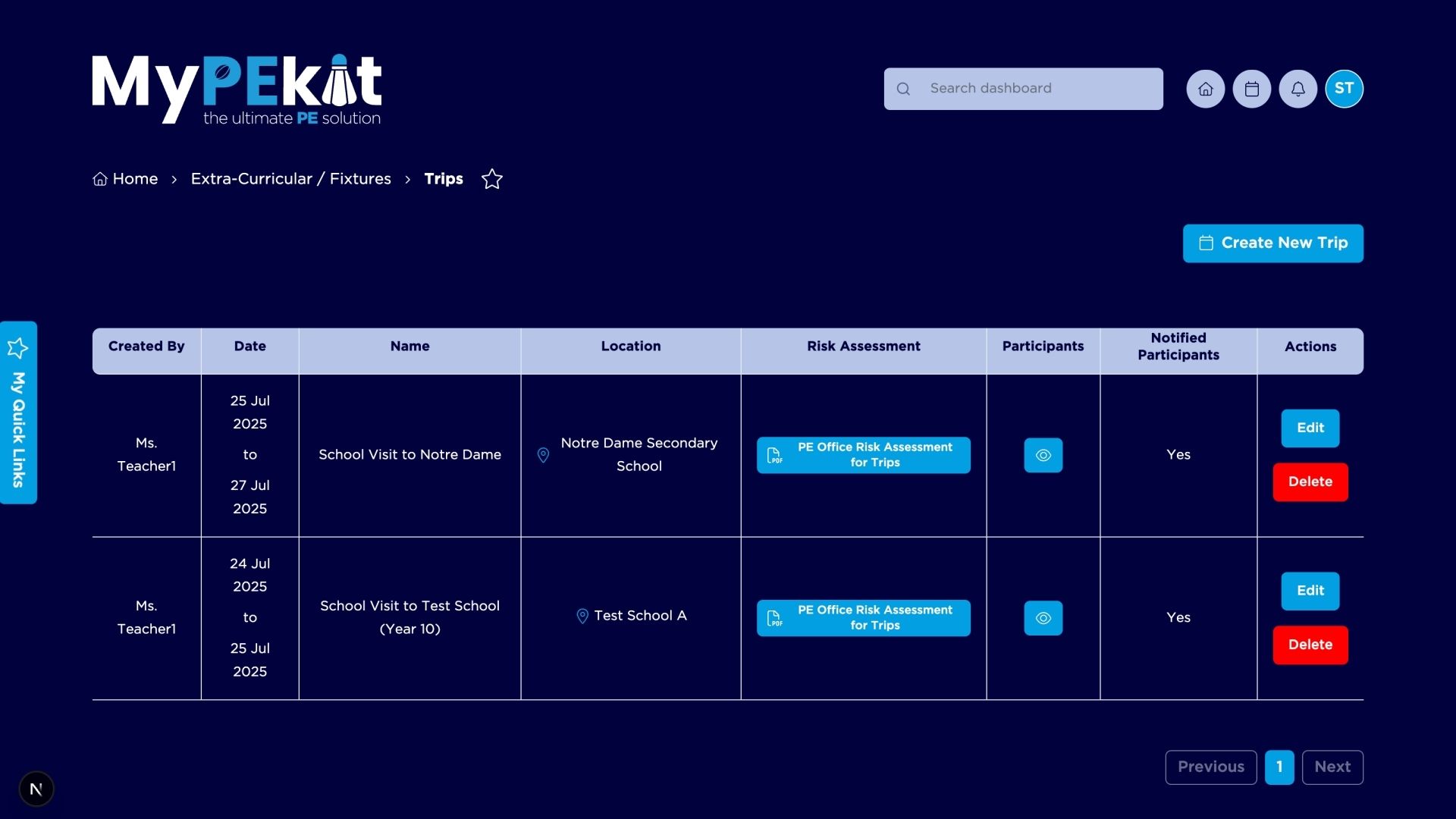This screenshot has height=819, width=1456.
Task: Click location pin for Test School A
Action: click(582, 616)
